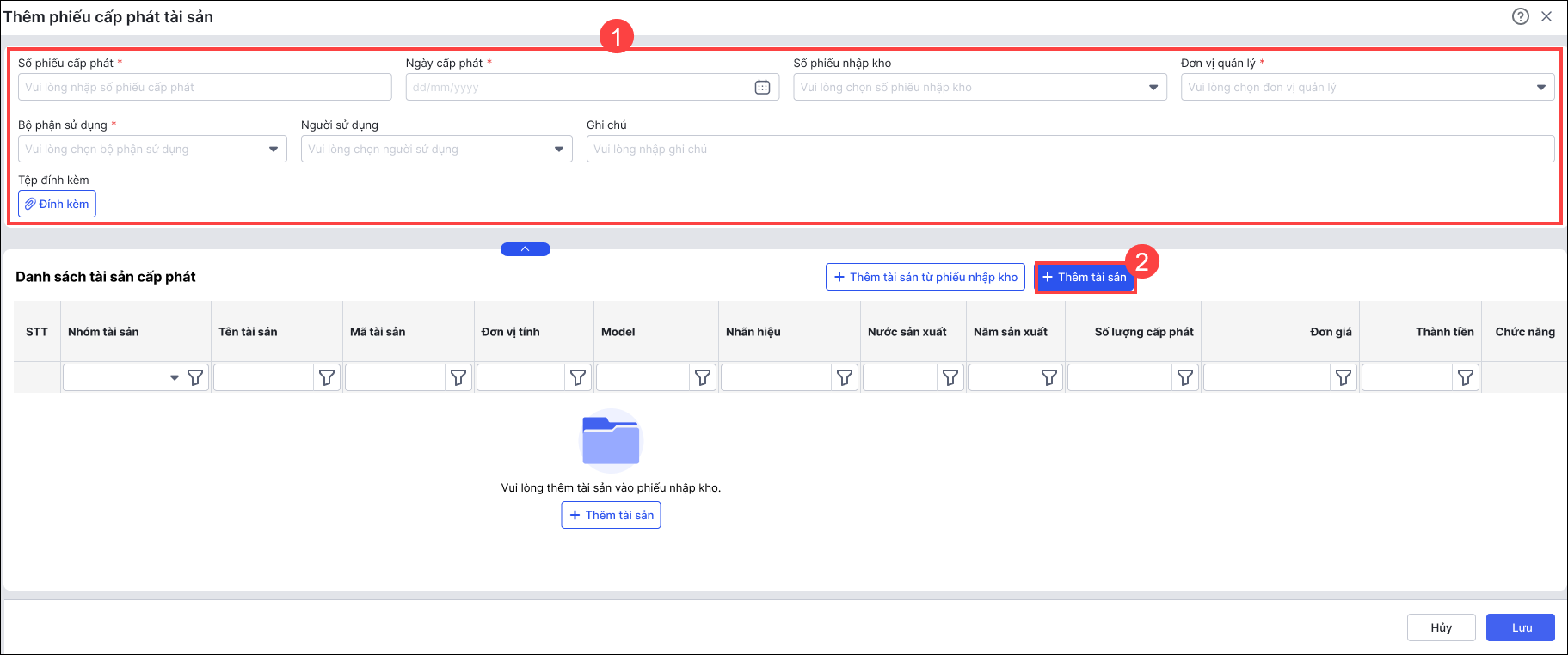The width and height of the screenshot is (1568, 655).
Task: Click filter icon in Nhãn hiệu column
Action: pyautogui.click(x=845, y=377)
